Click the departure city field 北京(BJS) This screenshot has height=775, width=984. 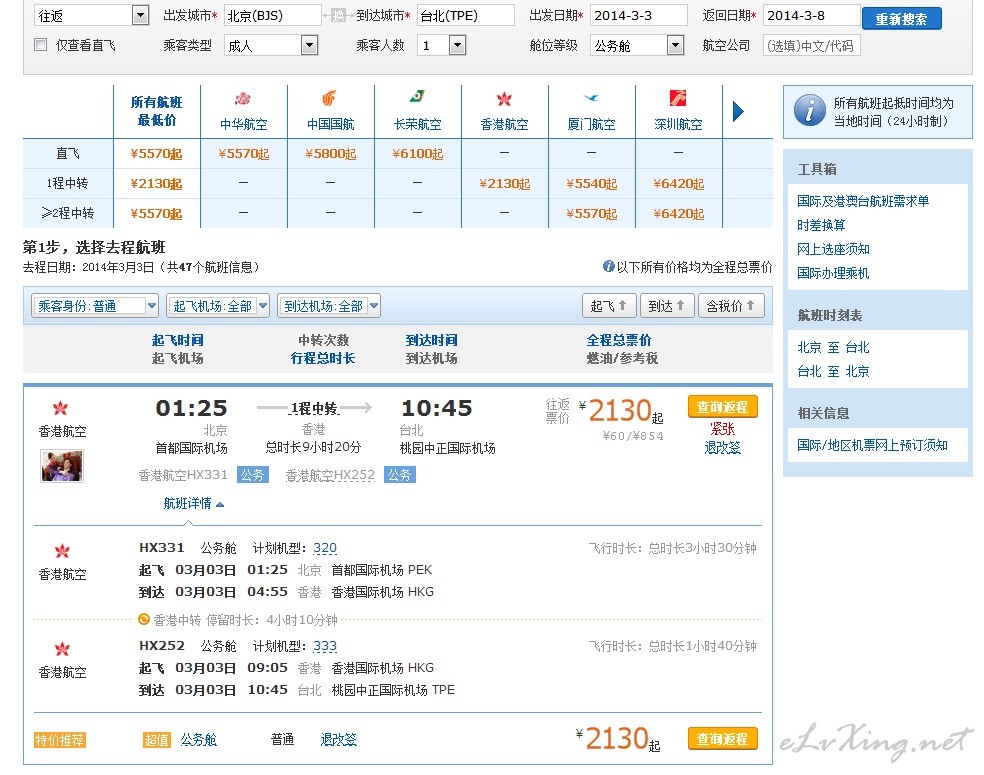273,16
